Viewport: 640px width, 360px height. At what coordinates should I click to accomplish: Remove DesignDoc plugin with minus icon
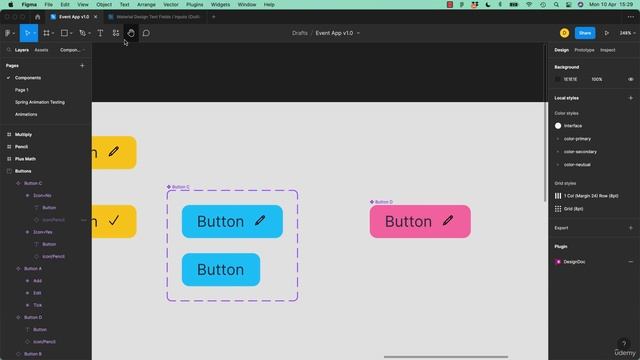pos(631,262)
